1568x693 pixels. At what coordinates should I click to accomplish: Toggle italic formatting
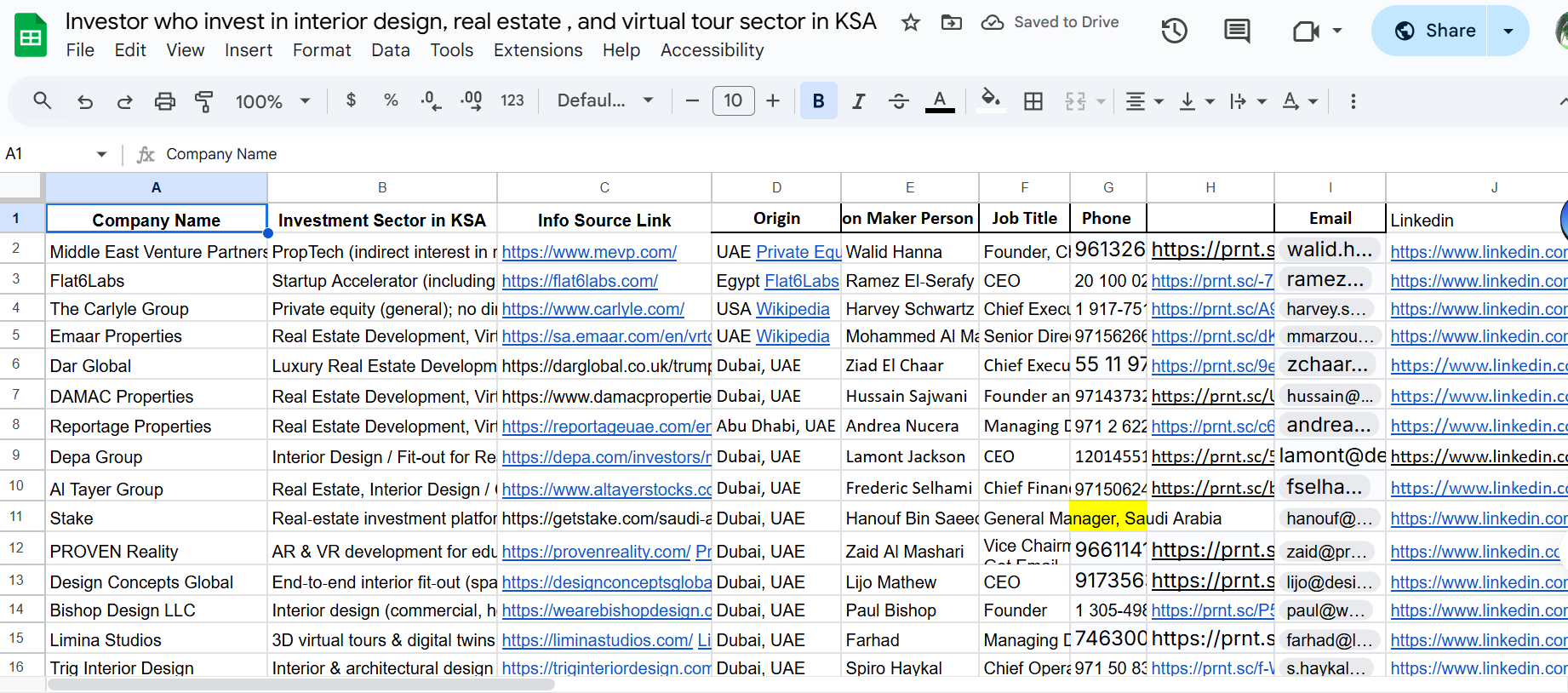tap(858, 101)
